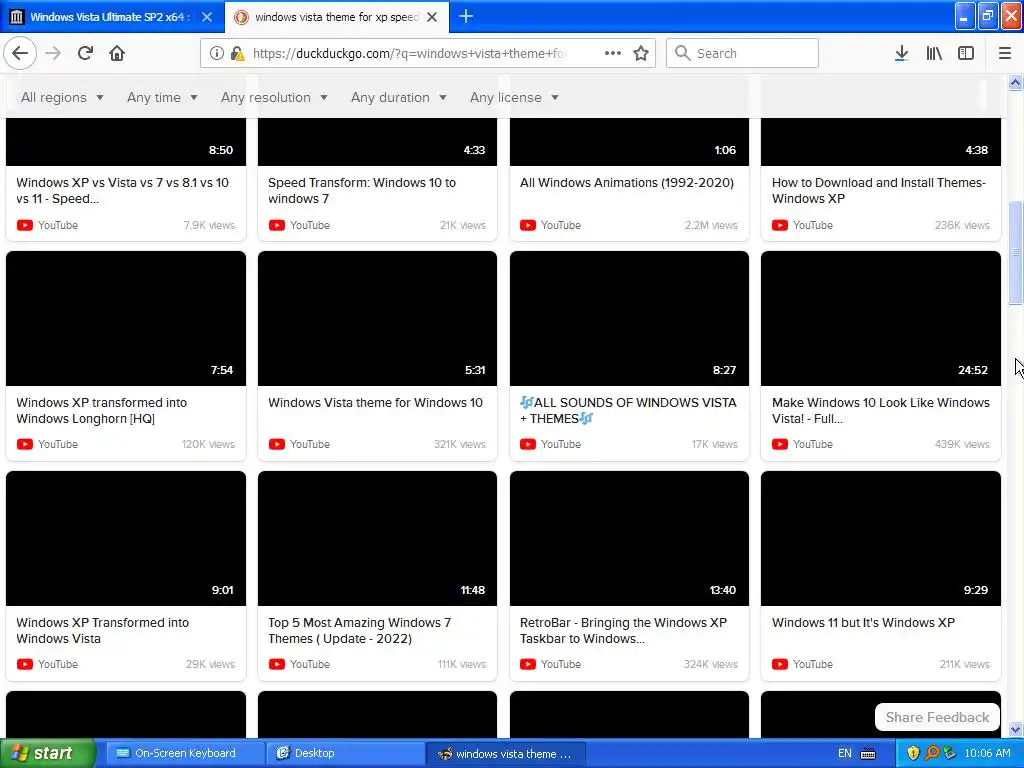Open Speed Transform: Windows 10 to windows 7
The image size is (1024, 768).
coord(362,191)
